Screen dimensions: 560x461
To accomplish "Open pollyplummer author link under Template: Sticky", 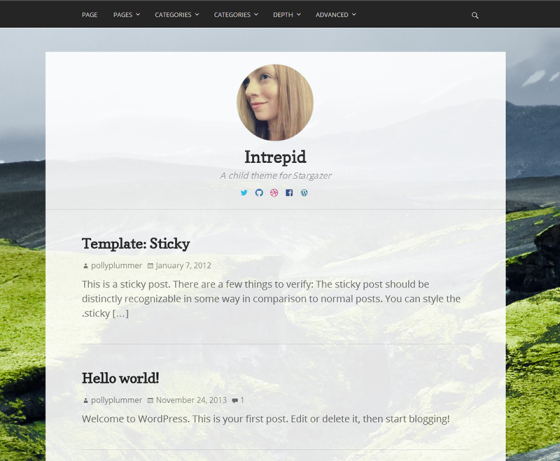I will (116, 266).
